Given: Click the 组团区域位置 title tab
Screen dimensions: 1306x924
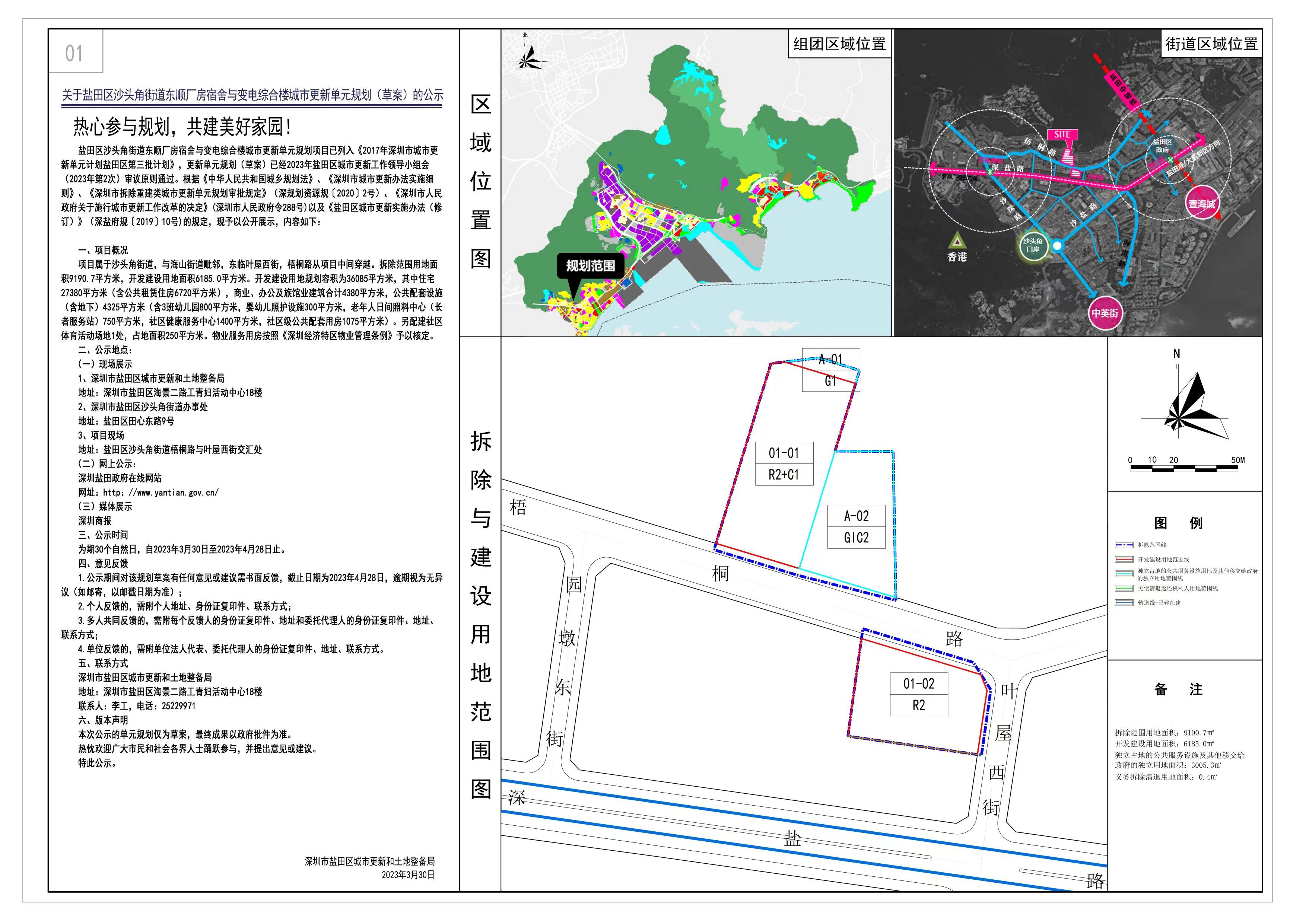Looking at the screenshot, I should [x=839, y=44].
